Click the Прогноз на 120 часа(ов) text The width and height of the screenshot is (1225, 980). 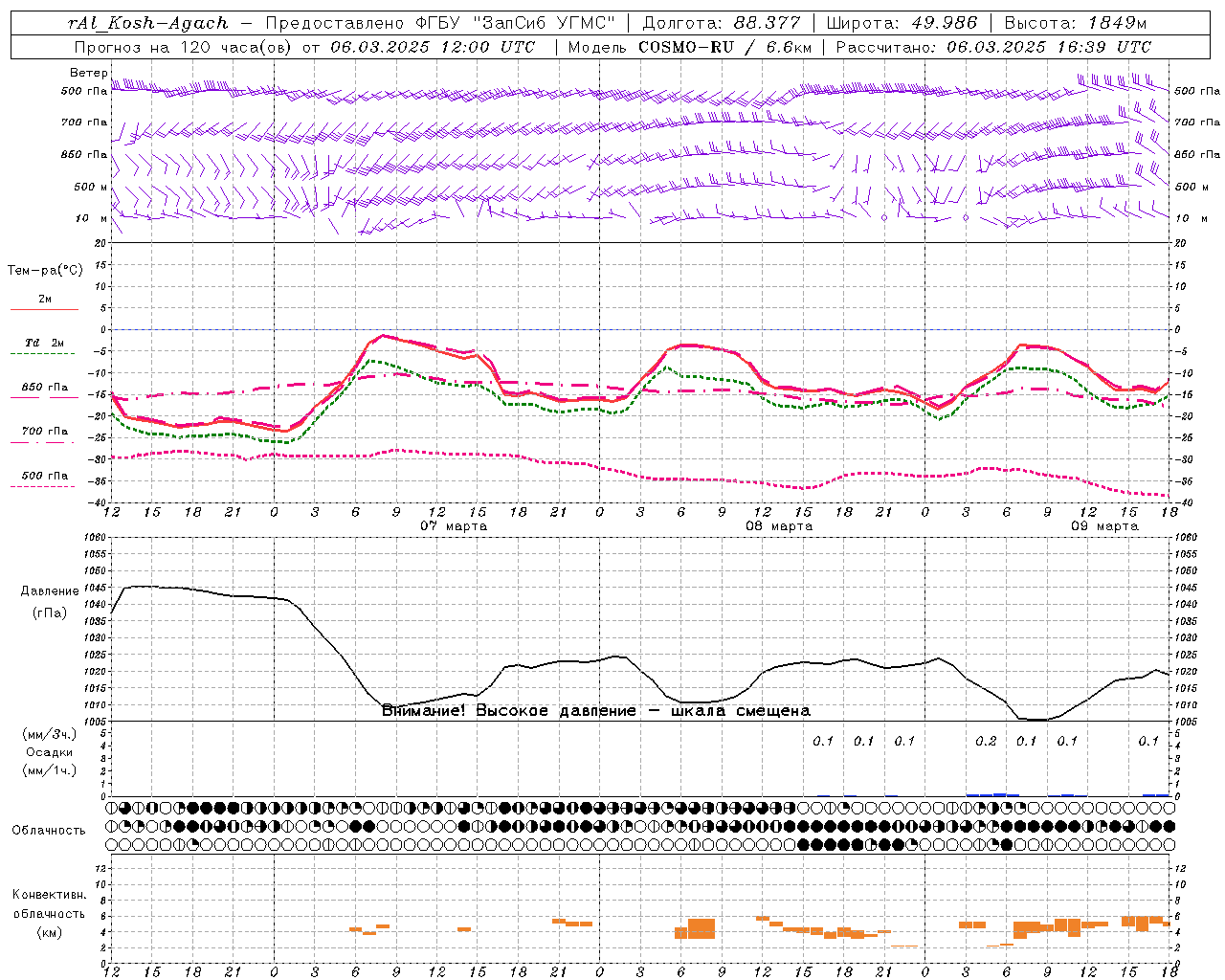pos(184,47)
